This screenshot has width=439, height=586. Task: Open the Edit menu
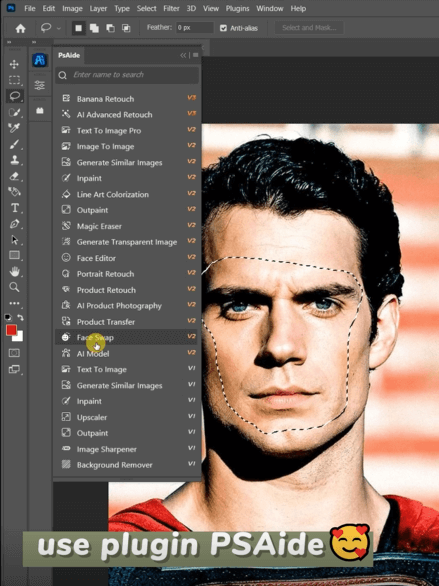point(49,8)
